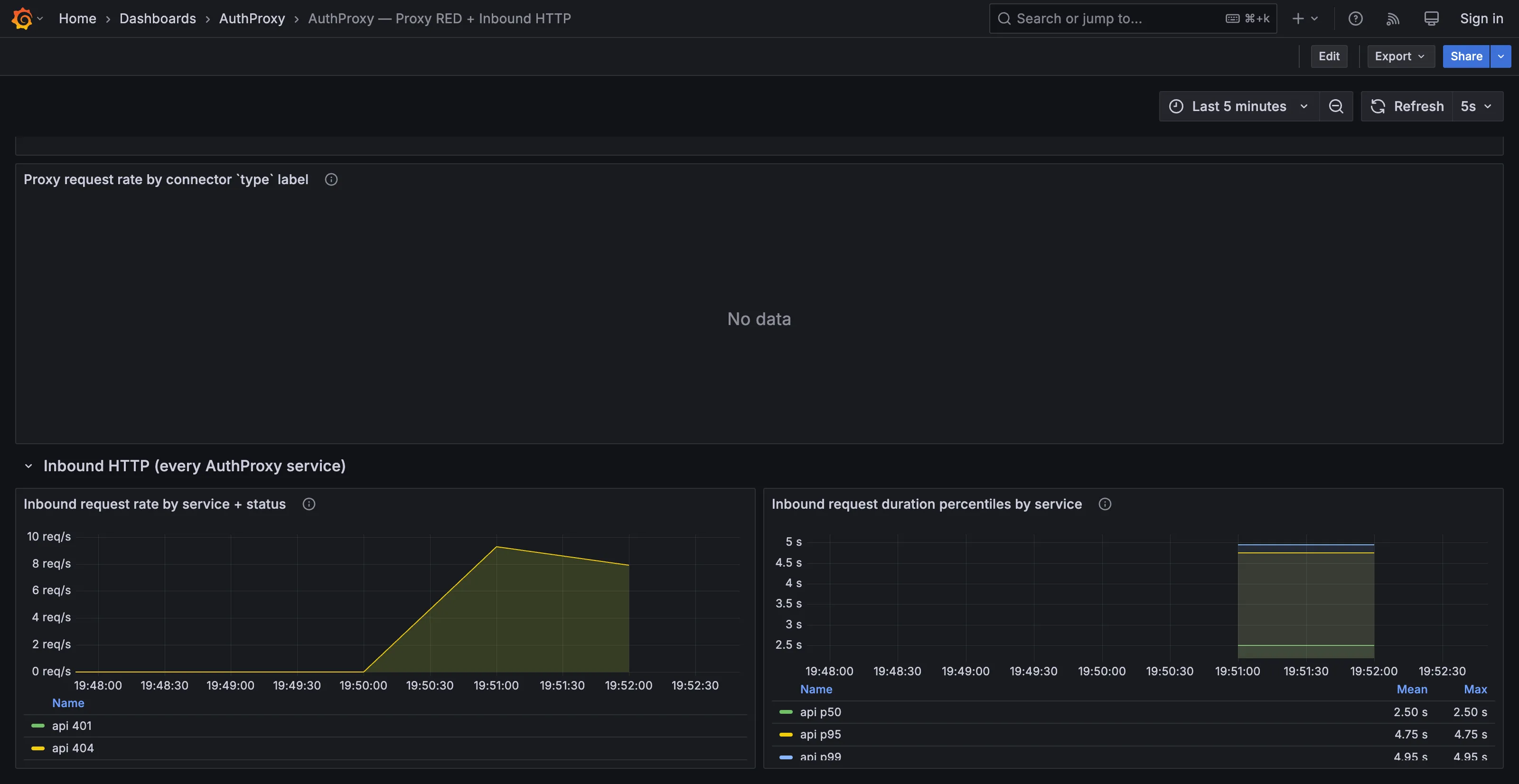Click info icon of Inbound request duration panel

(x=1105, y=504)
